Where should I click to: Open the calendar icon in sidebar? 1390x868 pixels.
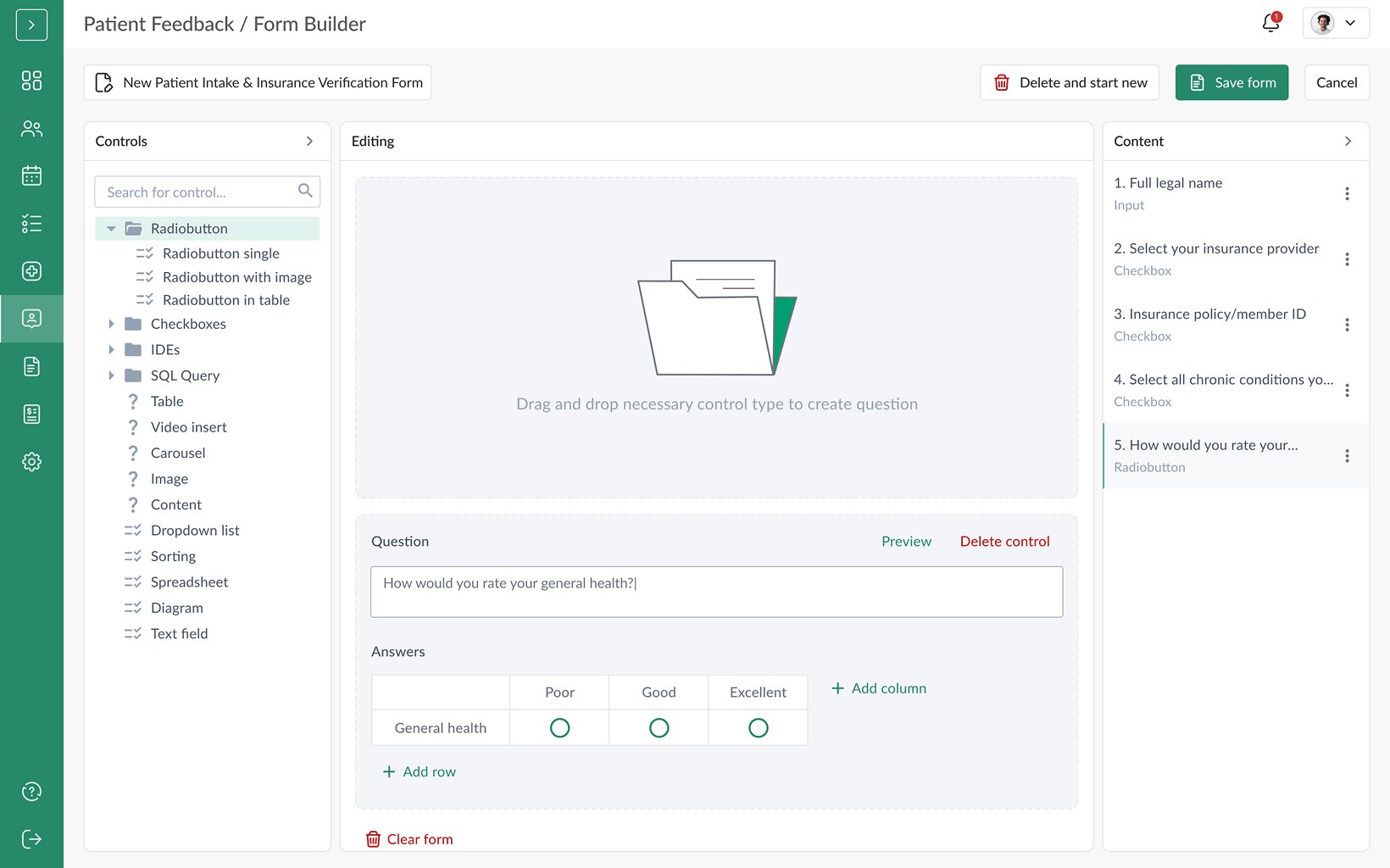(x=31, y=176)
